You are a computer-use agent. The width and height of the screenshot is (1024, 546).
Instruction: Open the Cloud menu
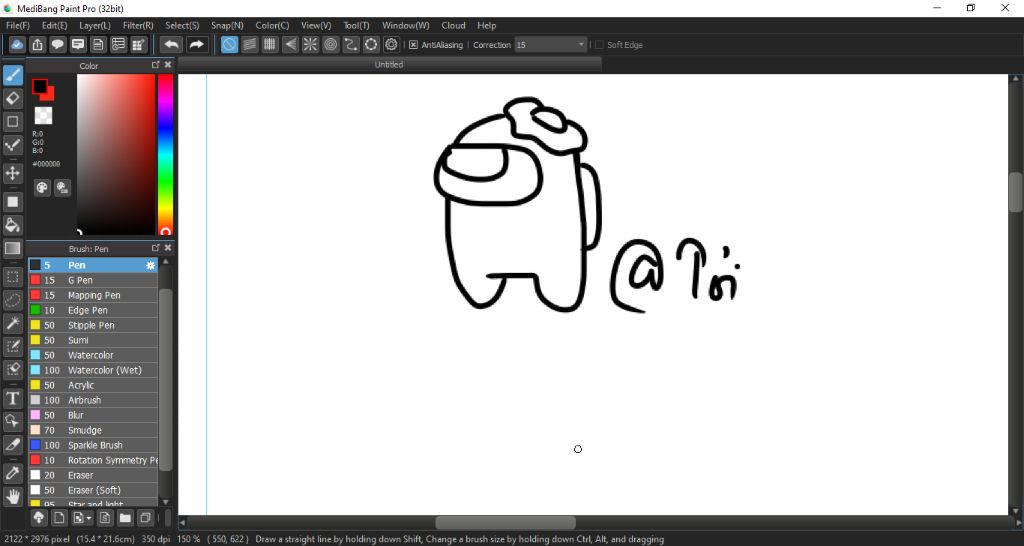[x=453, y=25]
